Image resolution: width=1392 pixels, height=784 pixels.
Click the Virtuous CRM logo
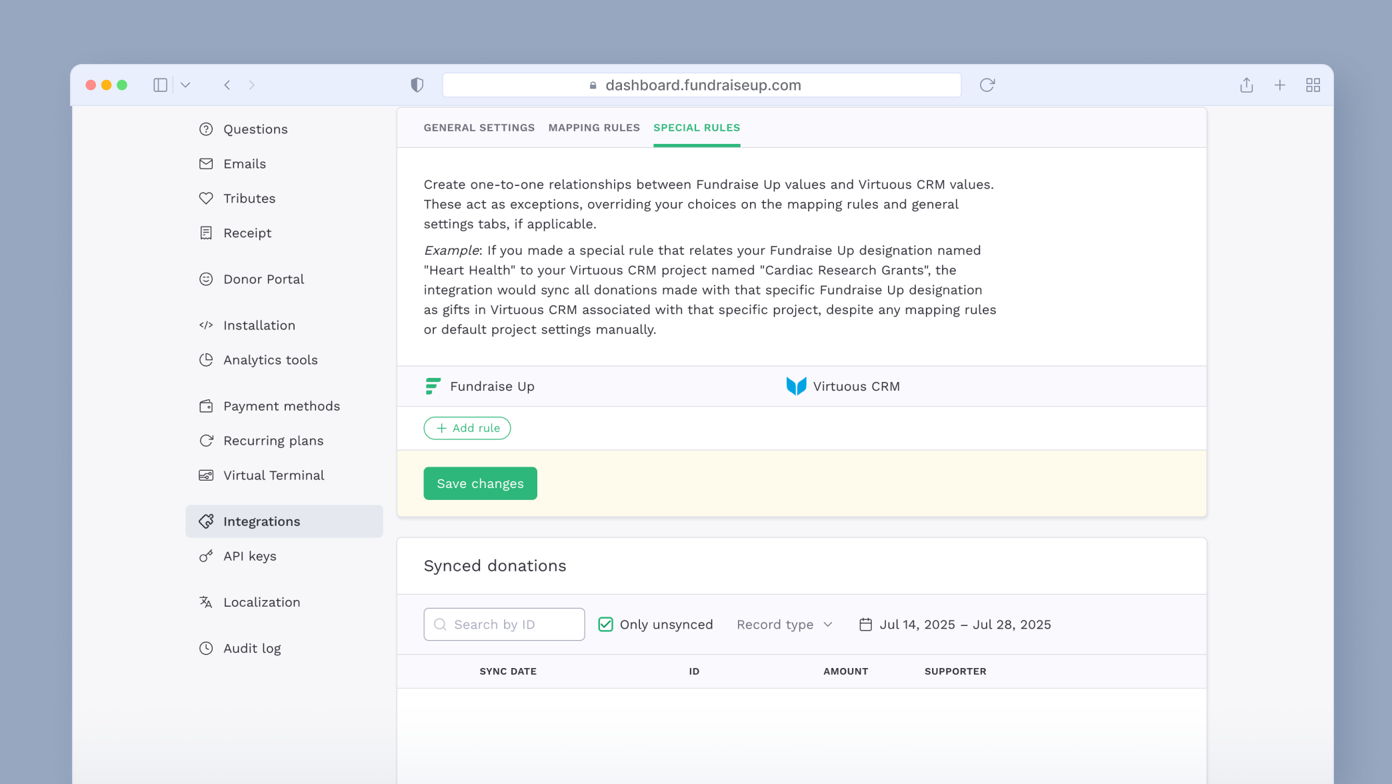[795, 385]
